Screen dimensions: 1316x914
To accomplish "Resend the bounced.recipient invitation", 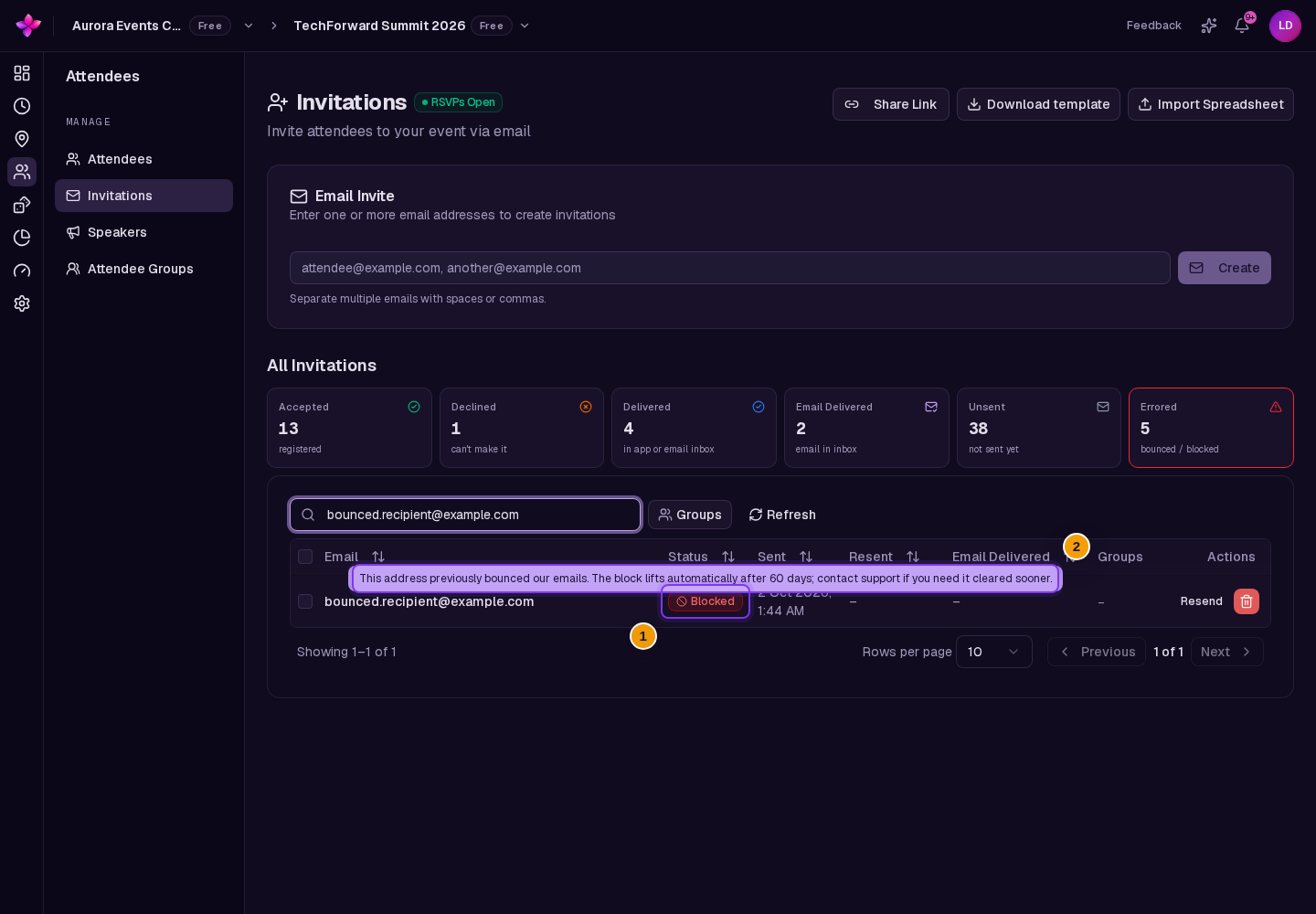I will (x=1202, y=601).
